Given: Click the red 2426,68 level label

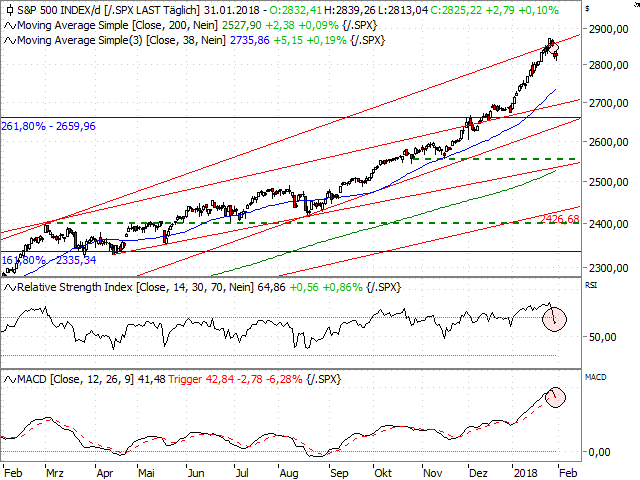Looking at the screenshot, I should coord(560,220).
